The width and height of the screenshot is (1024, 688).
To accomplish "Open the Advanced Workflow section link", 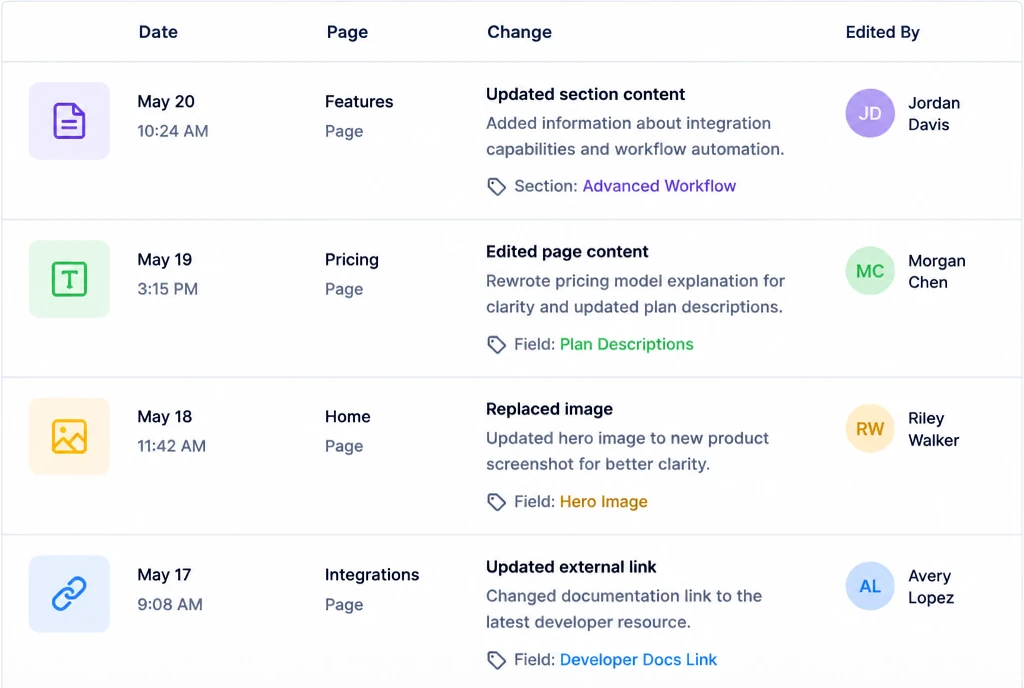I will click(x=659, y=186).
